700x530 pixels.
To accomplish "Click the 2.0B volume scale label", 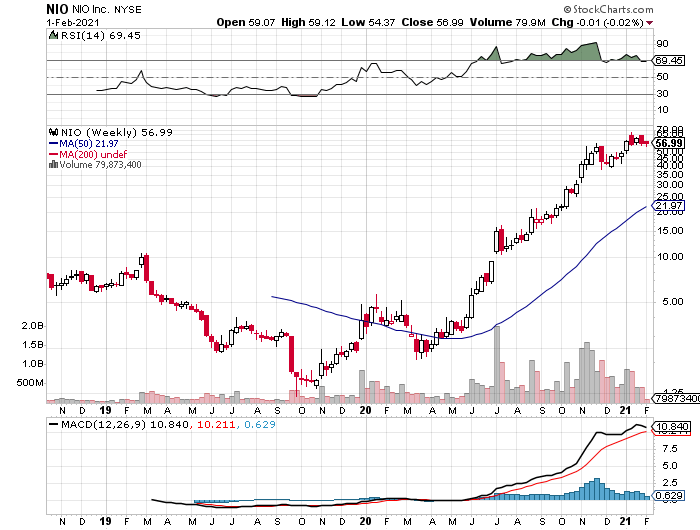I will (33, 326).
